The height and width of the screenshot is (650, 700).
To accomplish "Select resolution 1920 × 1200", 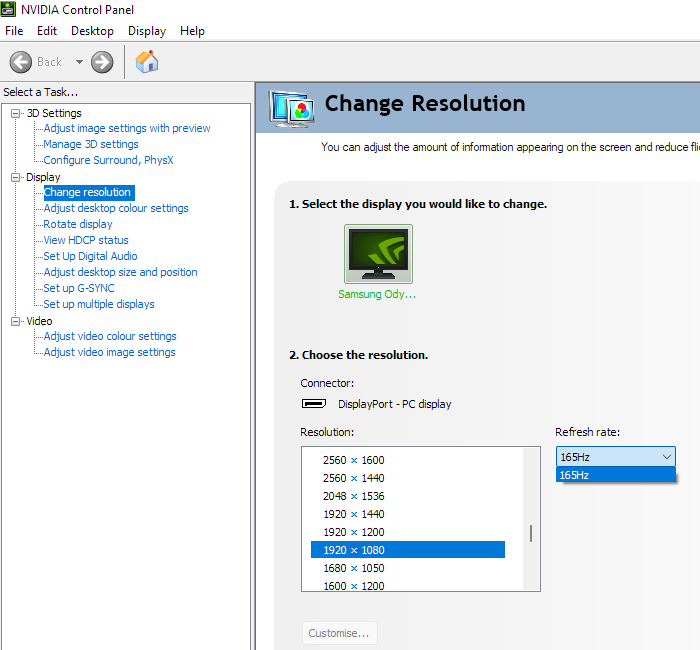I will [x=408, y=532].
